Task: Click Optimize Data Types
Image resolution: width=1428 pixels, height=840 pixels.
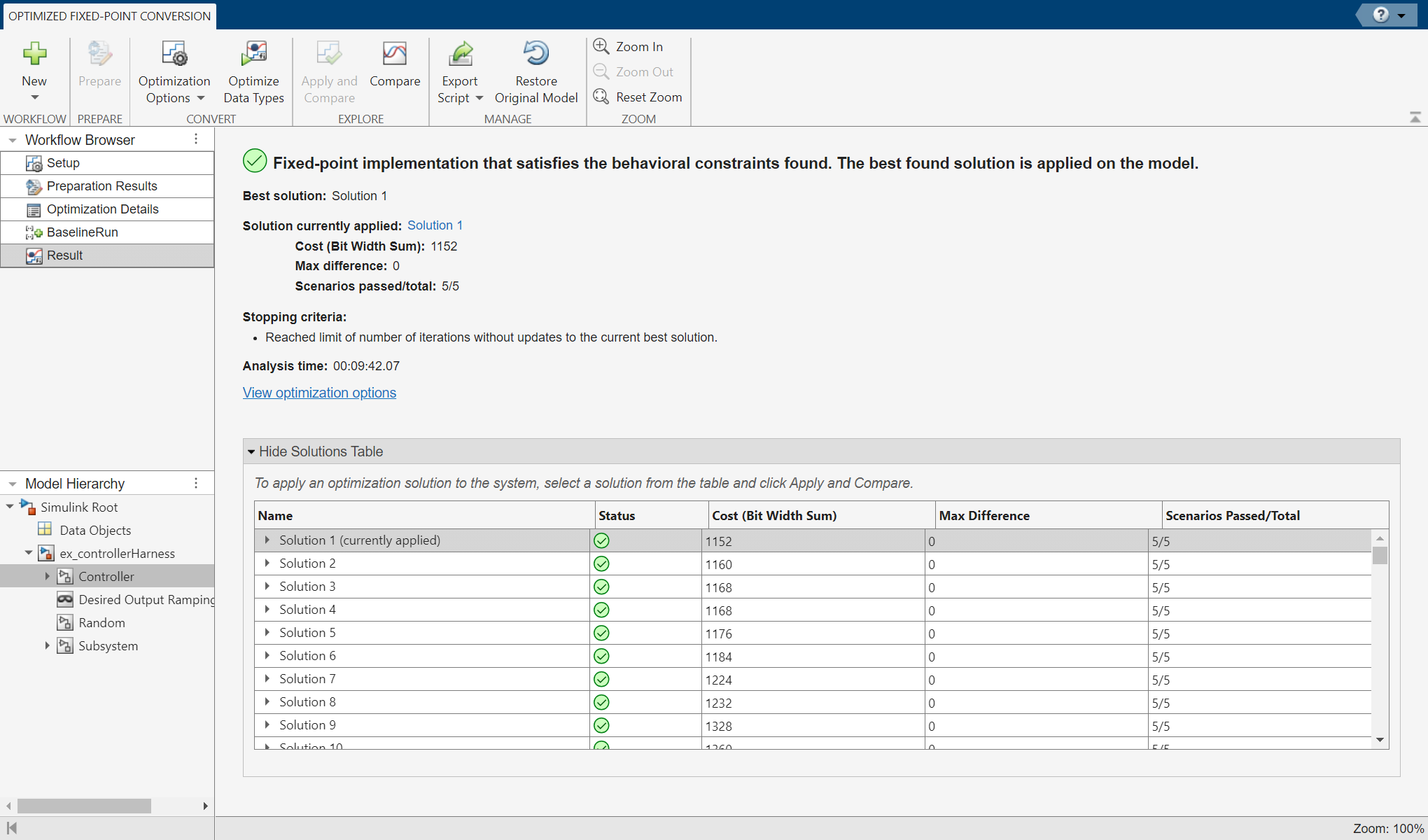Action: point(253,70)
